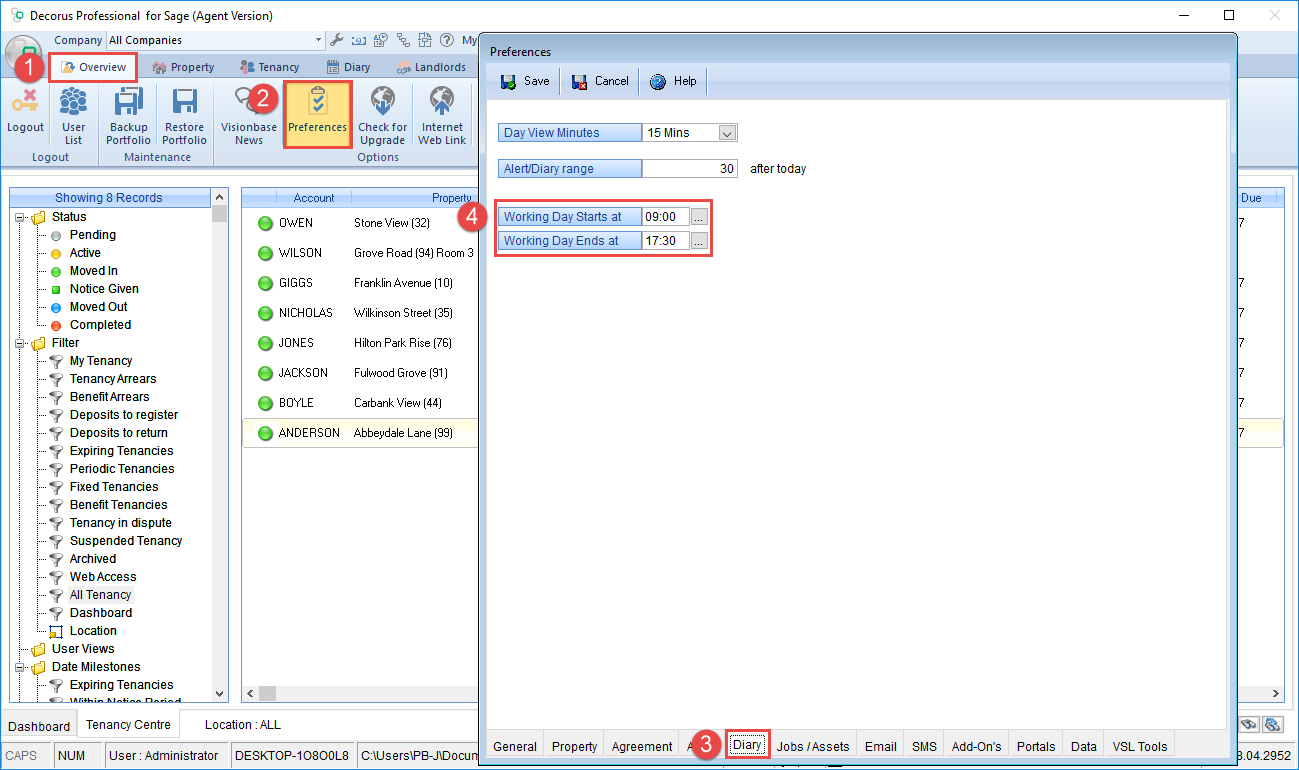Click Check for Upgrade
The height and width of the screenshot is (770, 1299).
(x=382, y=116)
